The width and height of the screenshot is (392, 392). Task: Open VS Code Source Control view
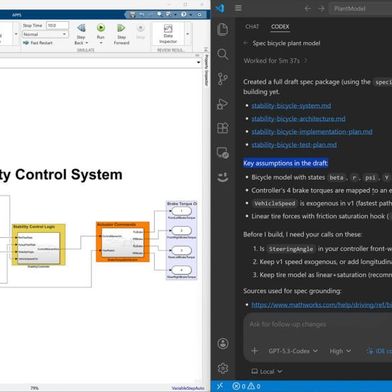pyautogui.click(x=223, y=79)
